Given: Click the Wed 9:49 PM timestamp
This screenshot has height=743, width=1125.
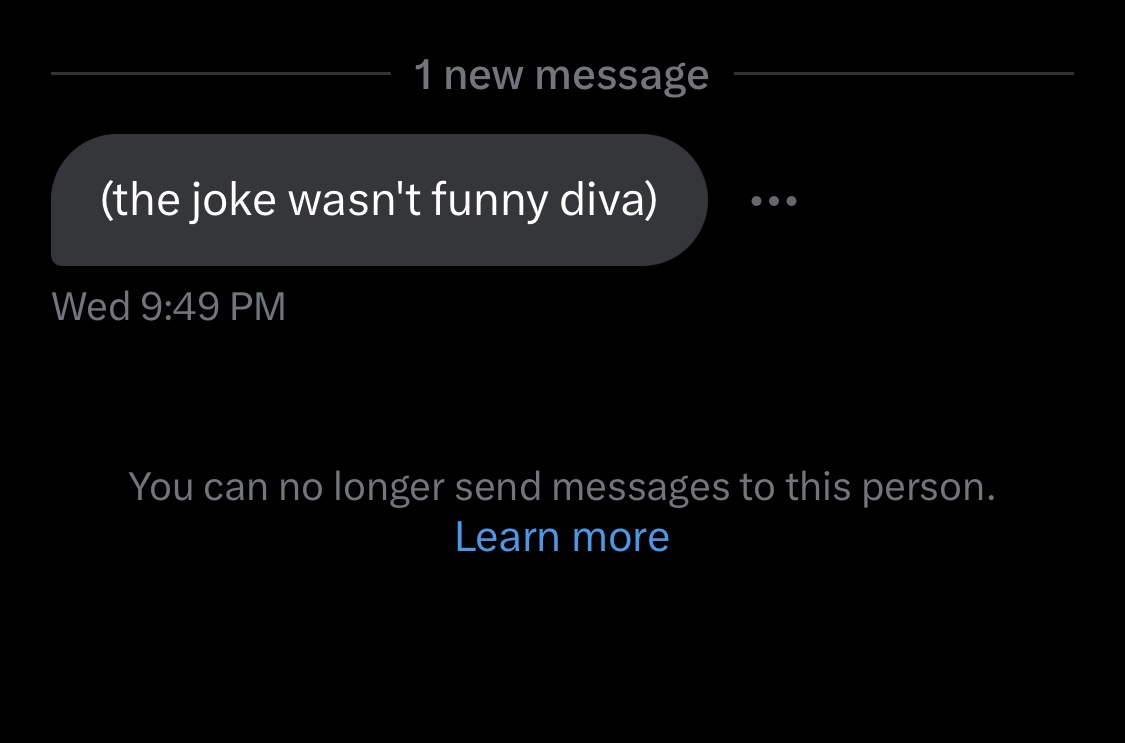Looking at the screenshot, I should coord(168,306).
